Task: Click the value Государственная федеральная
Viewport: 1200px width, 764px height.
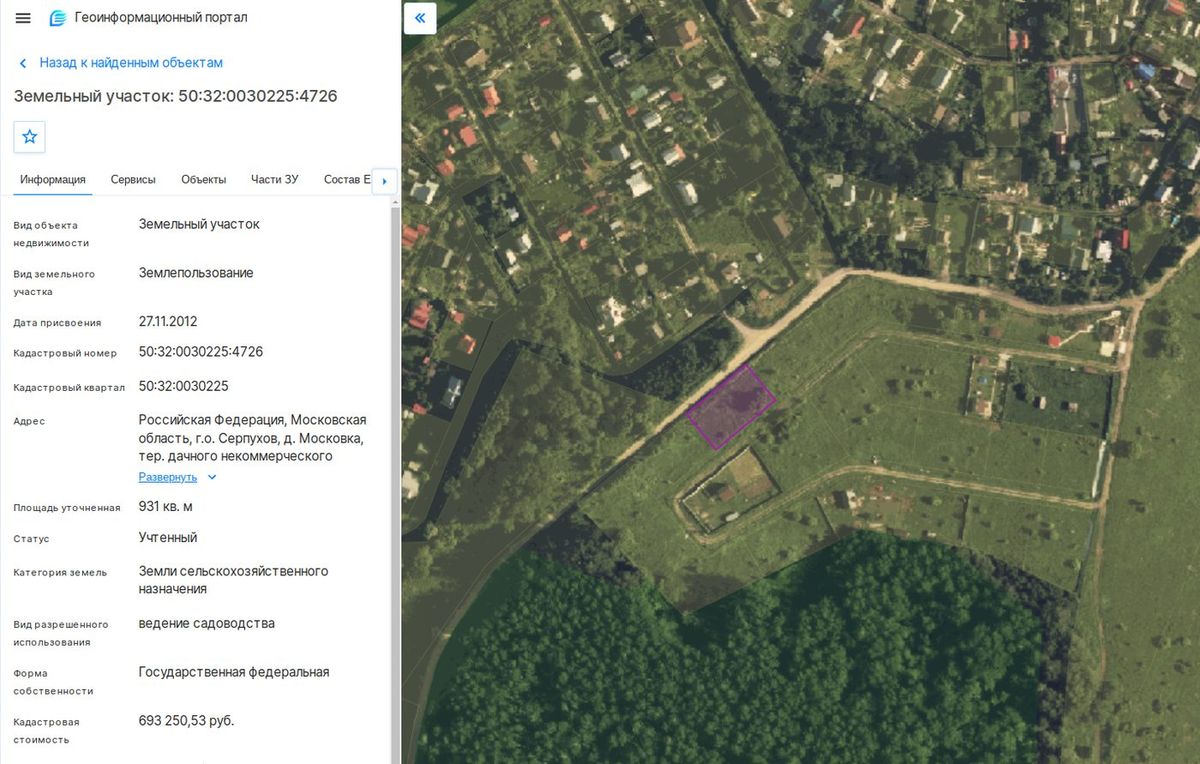Action: coord(234,672)
